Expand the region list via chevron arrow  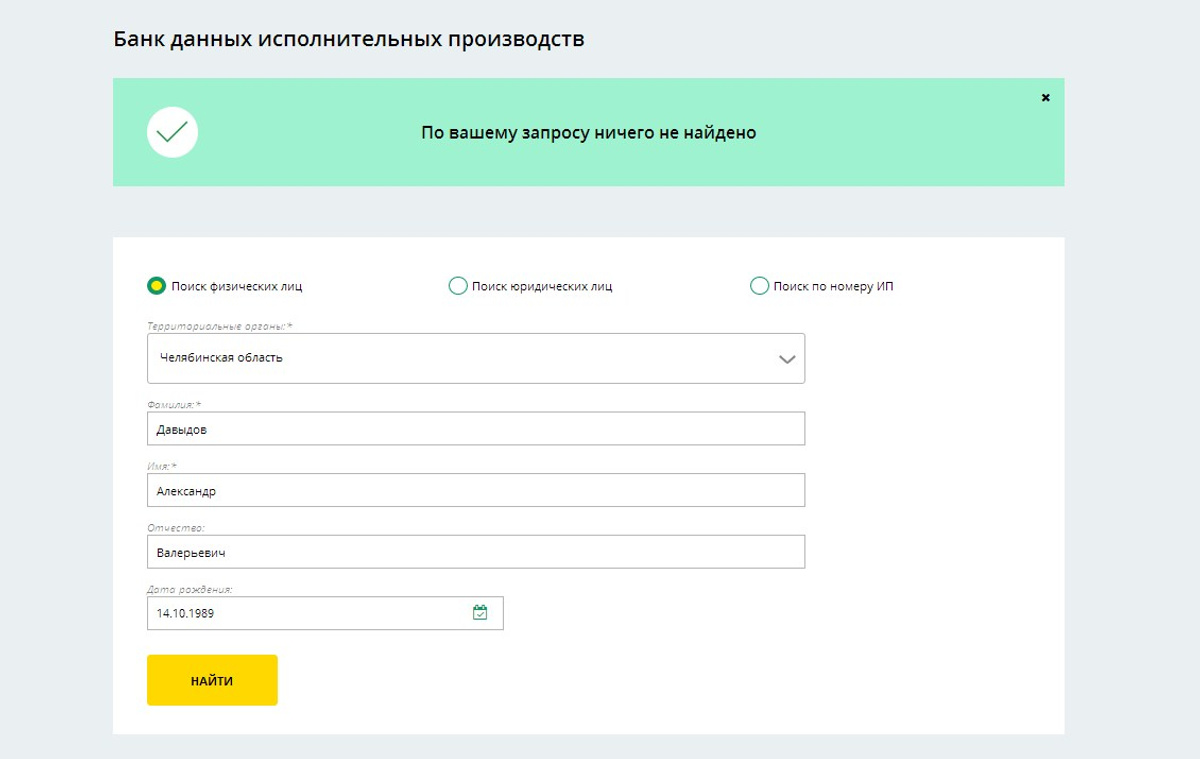(x=787, y=359)
